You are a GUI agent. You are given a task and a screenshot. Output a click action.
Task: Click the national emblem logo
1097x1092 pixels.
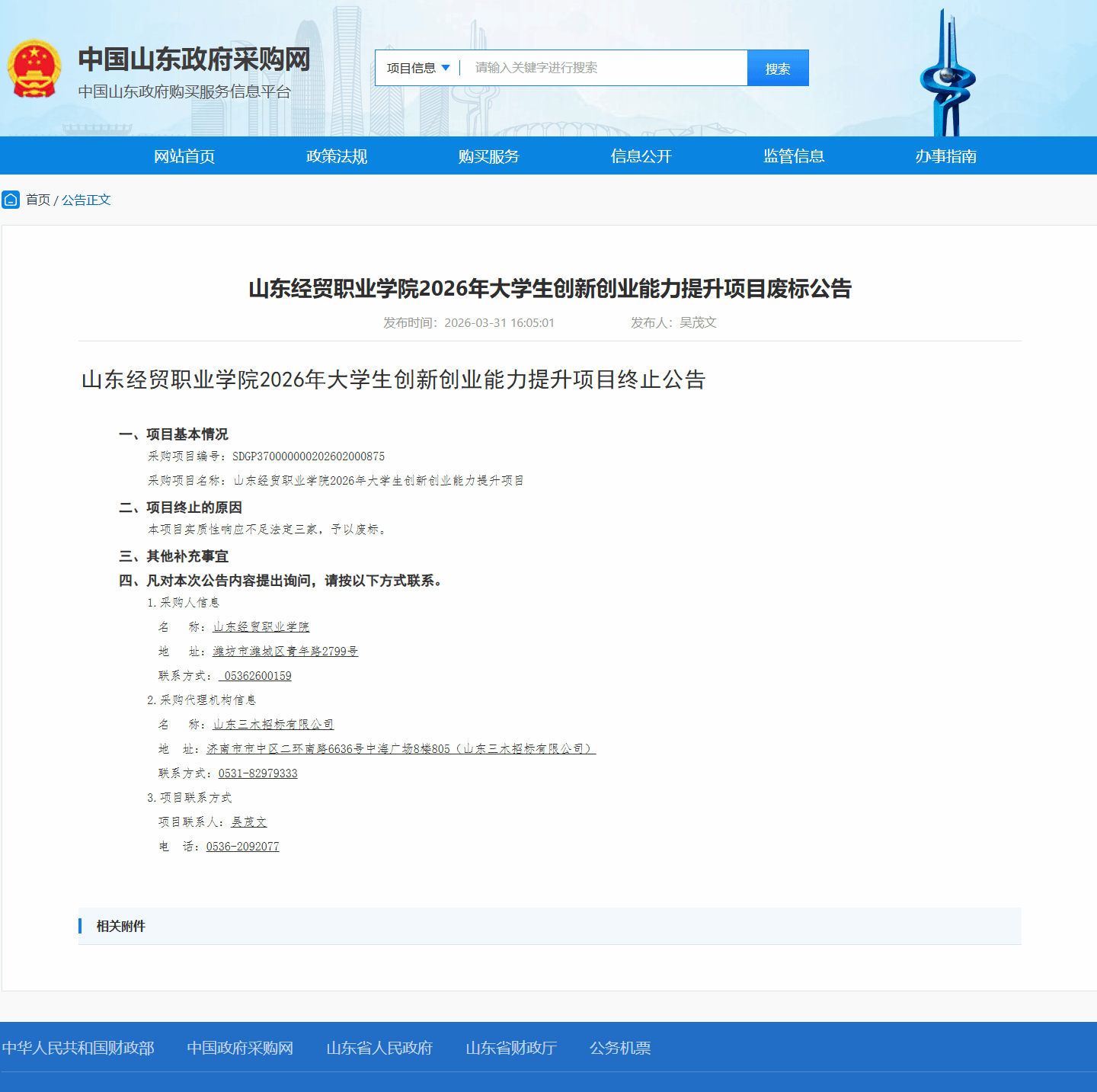[x=34, y=69]
